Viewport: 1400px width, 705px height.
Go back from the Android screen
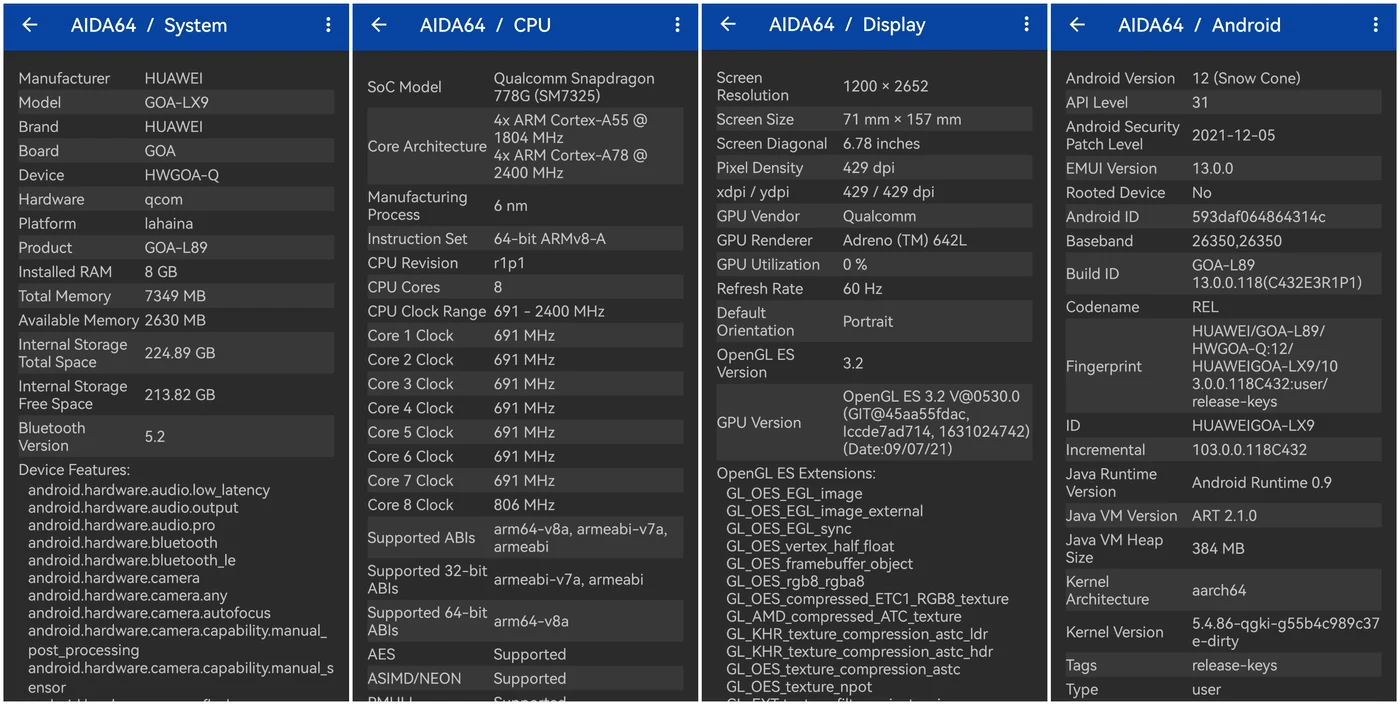[x=1077, y=25]
